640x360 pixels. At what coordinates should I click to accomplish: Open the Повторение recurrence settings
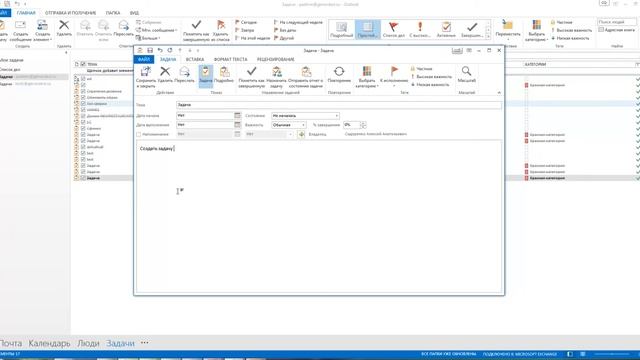pos(339,75)
